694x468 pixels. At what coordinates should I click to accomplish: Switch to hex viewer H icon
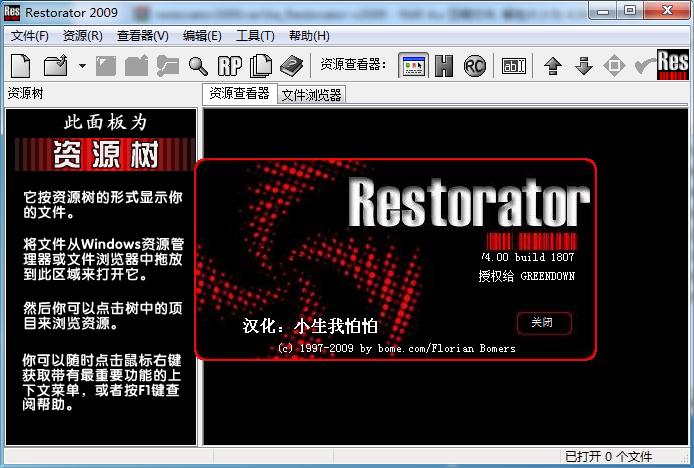click(444, 66)
